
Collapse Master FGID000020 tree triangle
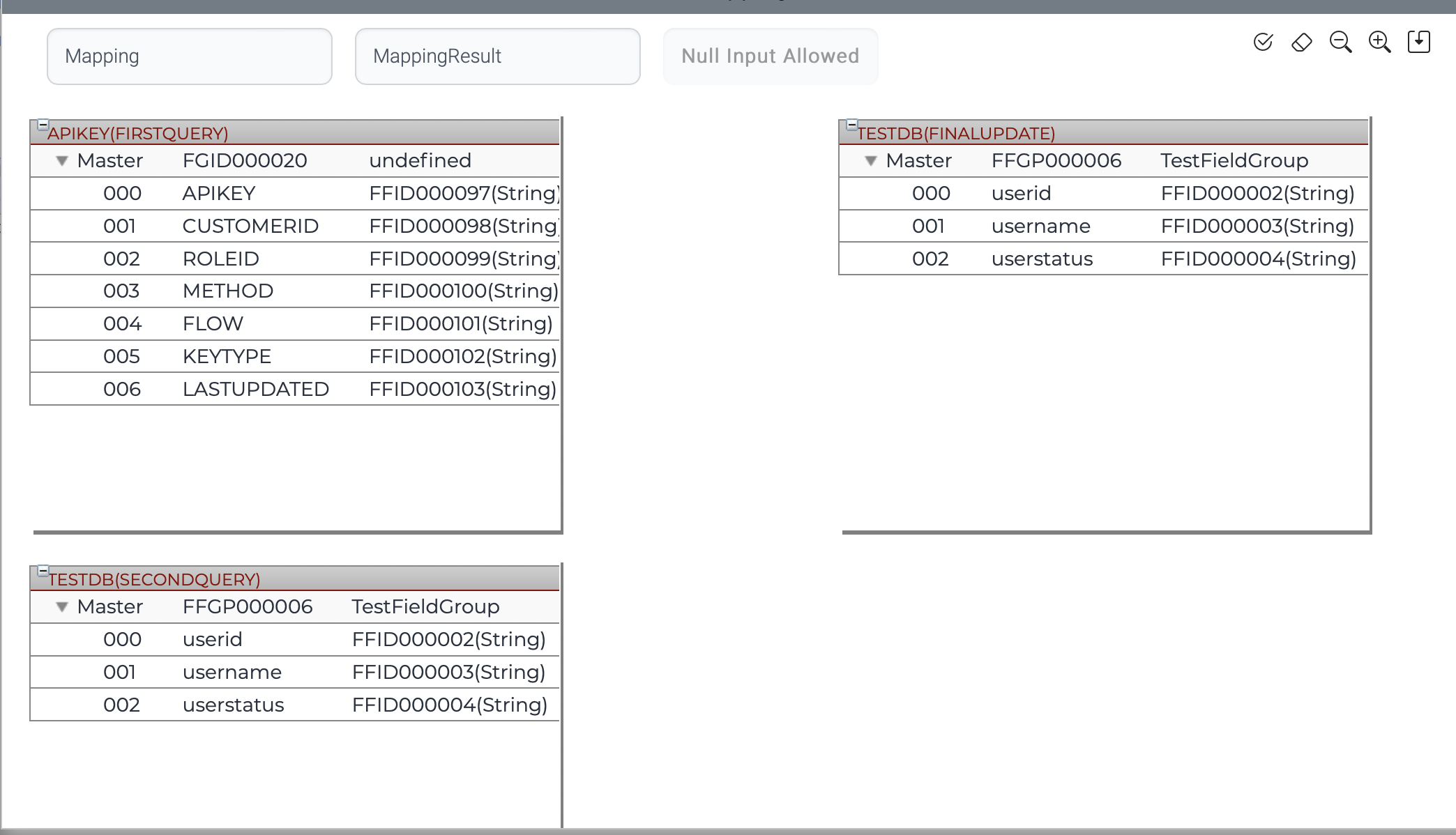click(x=62, y=161)
